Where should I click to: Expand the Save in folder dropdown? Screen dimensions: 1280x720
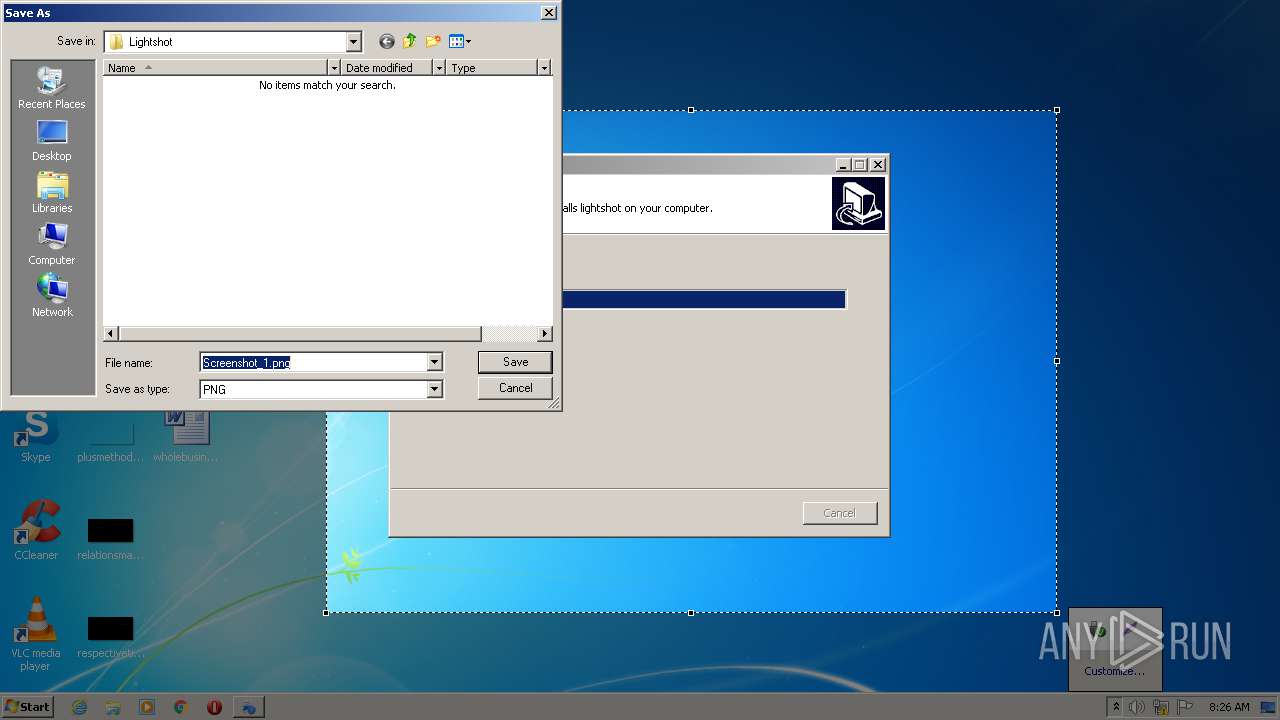tap(353, 42)
